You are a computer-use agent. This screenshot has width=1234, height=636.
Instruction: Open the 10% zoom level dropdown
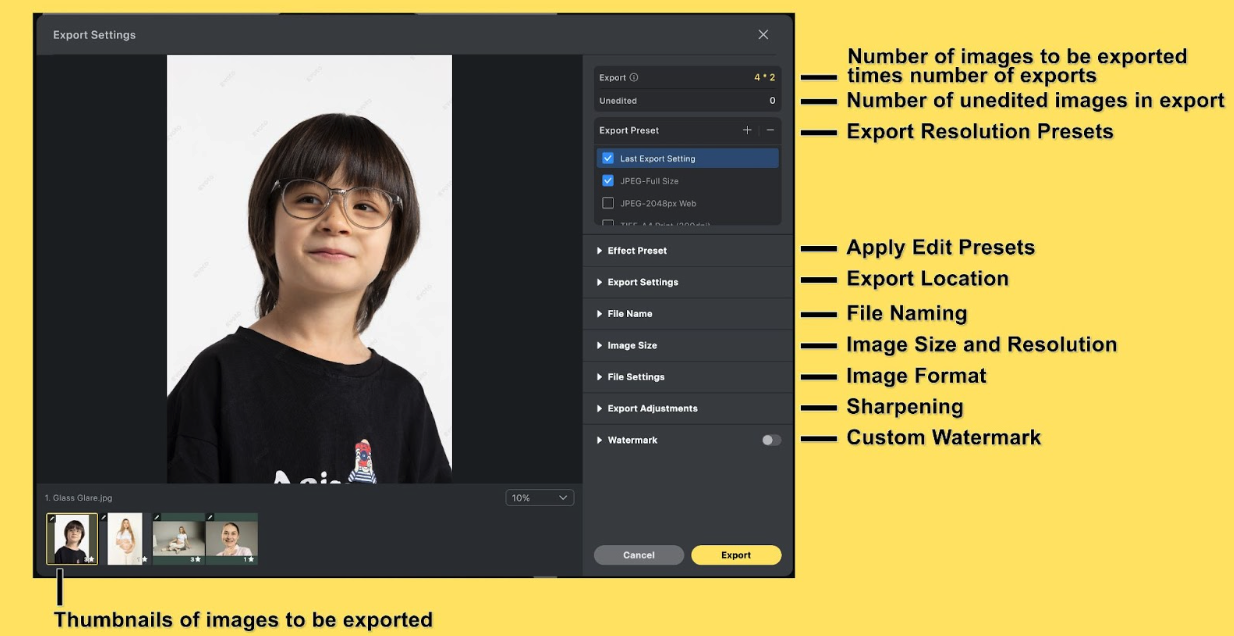click(539, 497)
